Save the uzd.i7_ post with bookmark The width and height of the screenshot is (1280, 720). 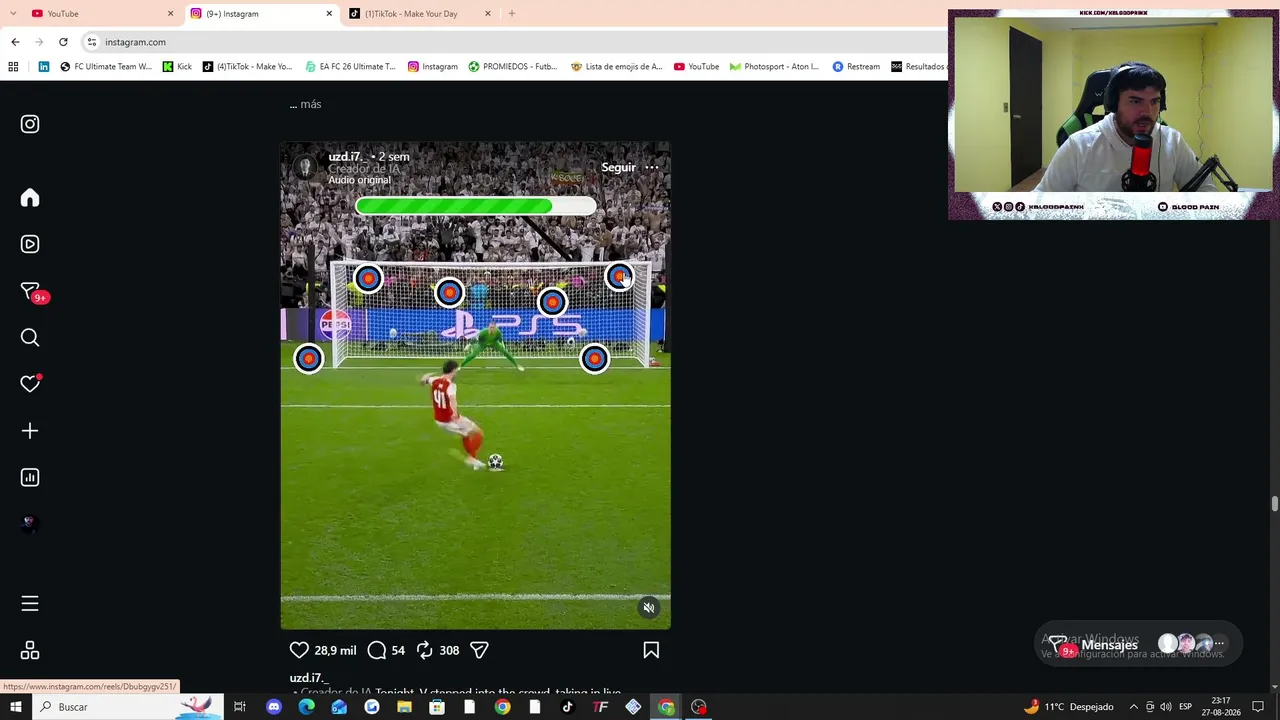[x=651, y=650]
